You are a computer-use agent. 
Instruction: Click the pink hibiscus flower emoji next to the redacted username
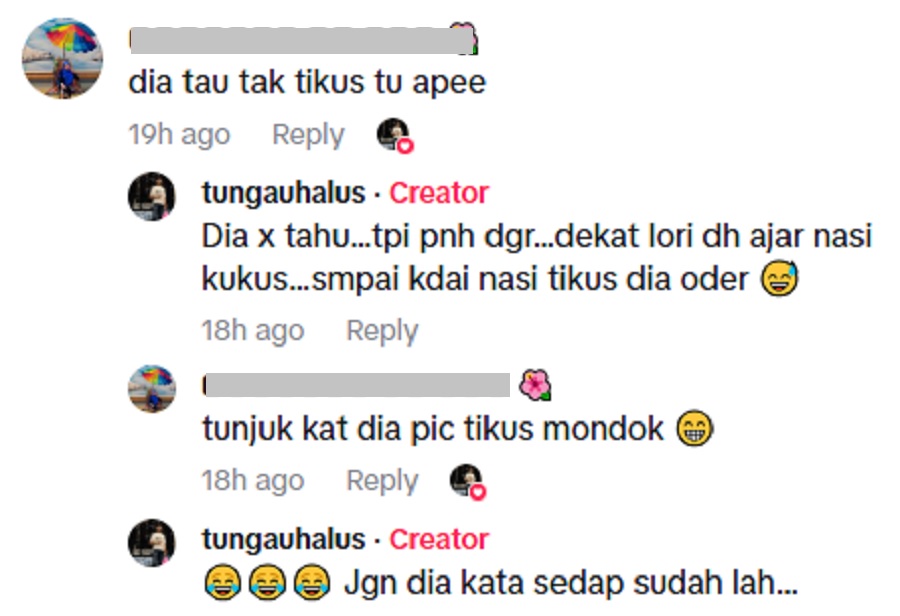tap(535, 385)
